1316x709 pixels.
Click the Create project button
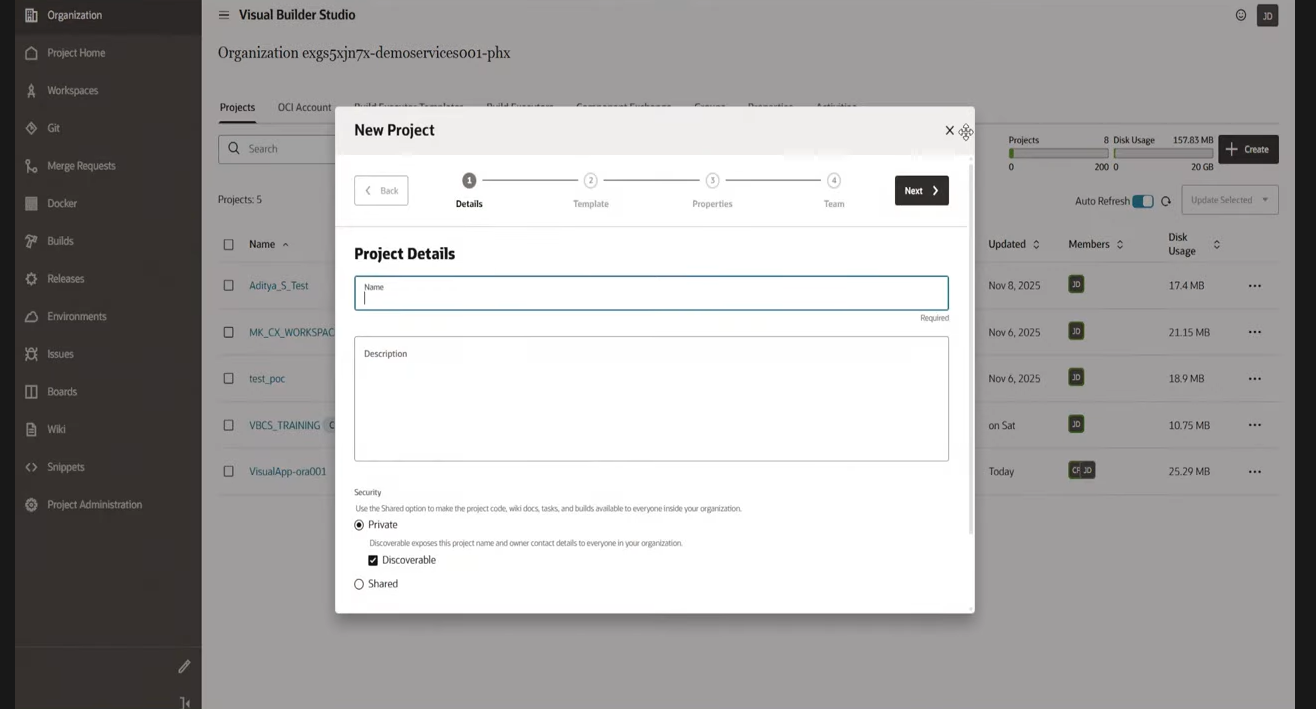[1249, 149]
